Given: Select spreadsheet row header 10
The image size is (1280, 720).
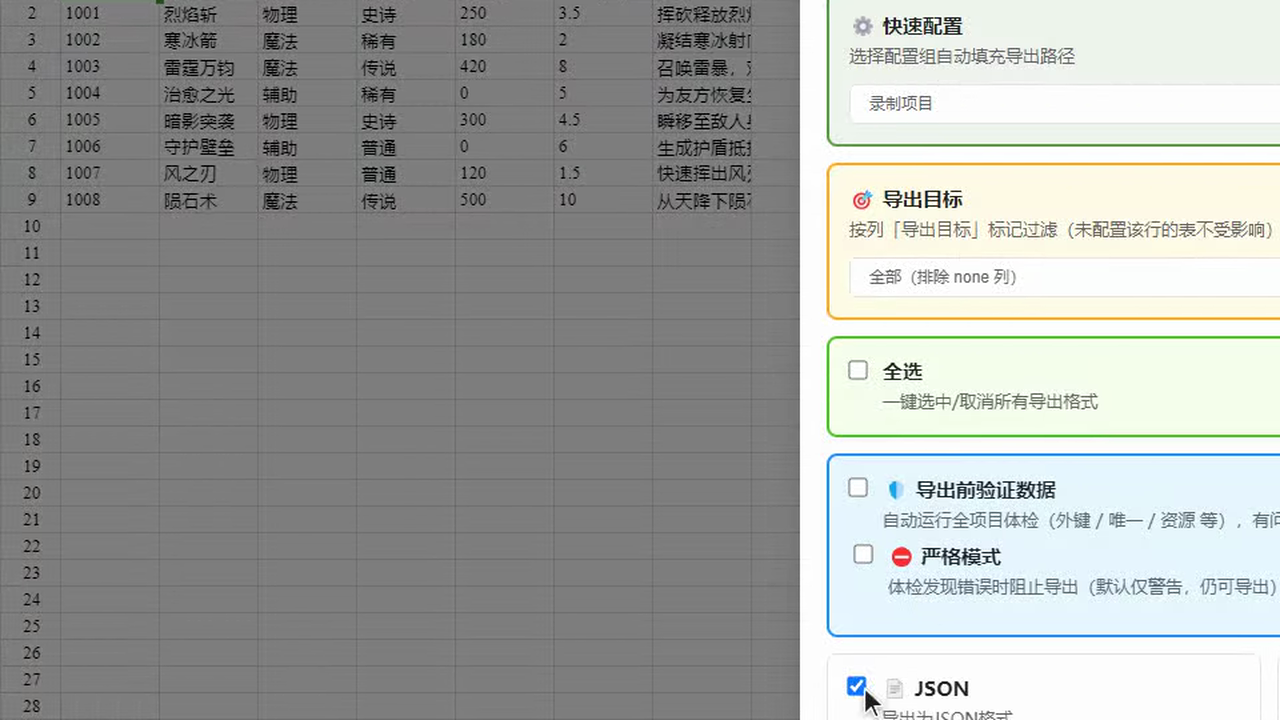Looking at the screenshot, I should [30, 226].
